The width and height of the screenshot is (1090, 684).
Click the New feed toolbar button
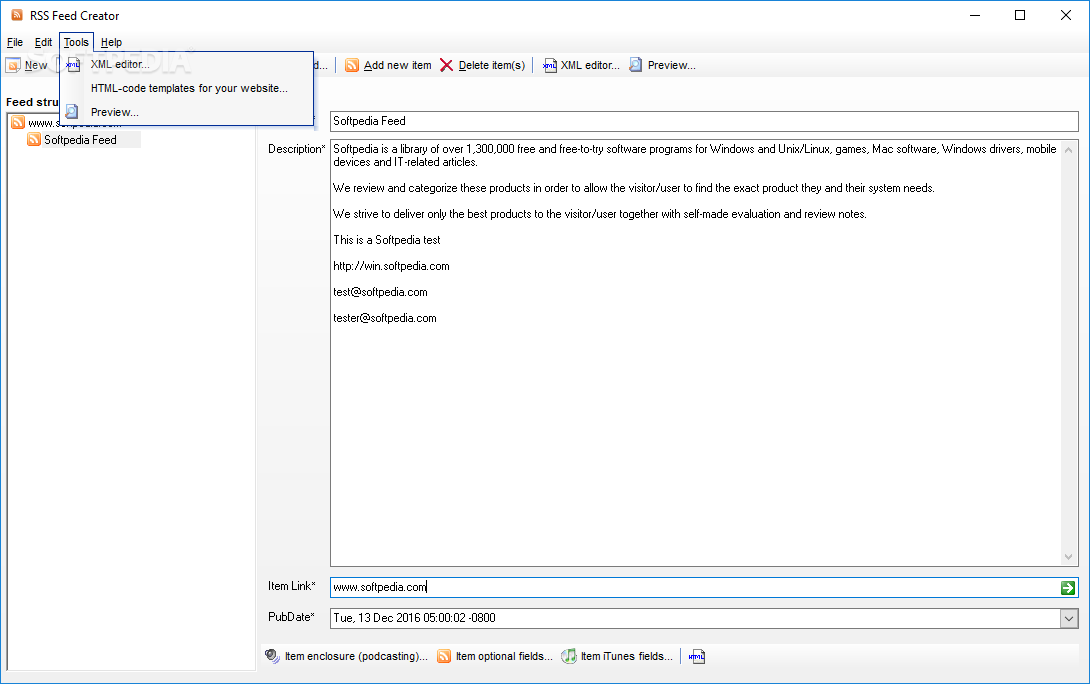[x=27, y=65]
